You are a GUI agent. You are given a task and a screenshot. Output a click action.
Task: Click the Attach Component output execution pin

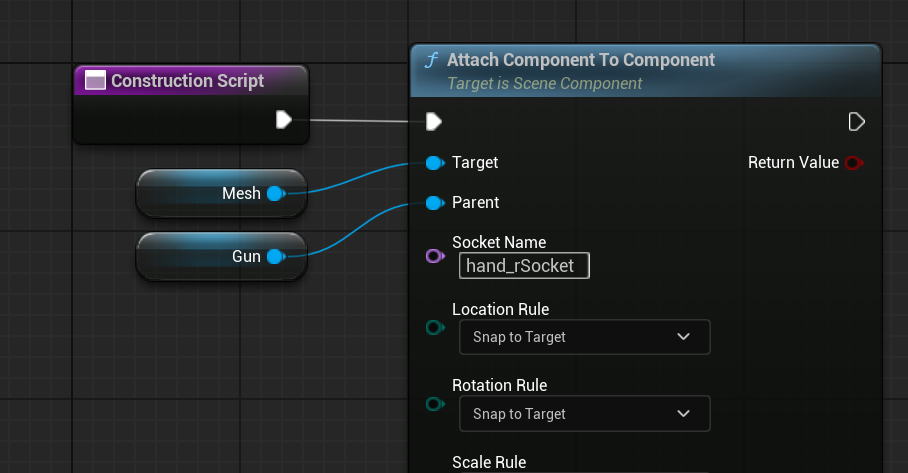pyautogui.click(x=856, y=122)
